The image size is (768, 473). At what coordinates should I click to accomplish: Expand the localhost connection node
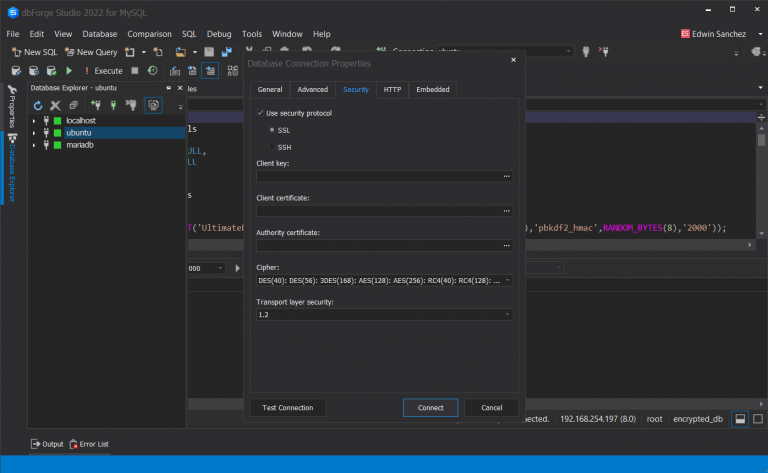[x=34, y=120]
